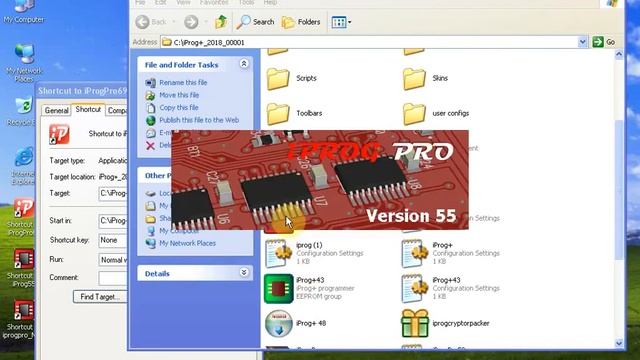Select the Skins folder
This screenshot has width=640, height=360.
pyautogui.click(x=425, y=78)
